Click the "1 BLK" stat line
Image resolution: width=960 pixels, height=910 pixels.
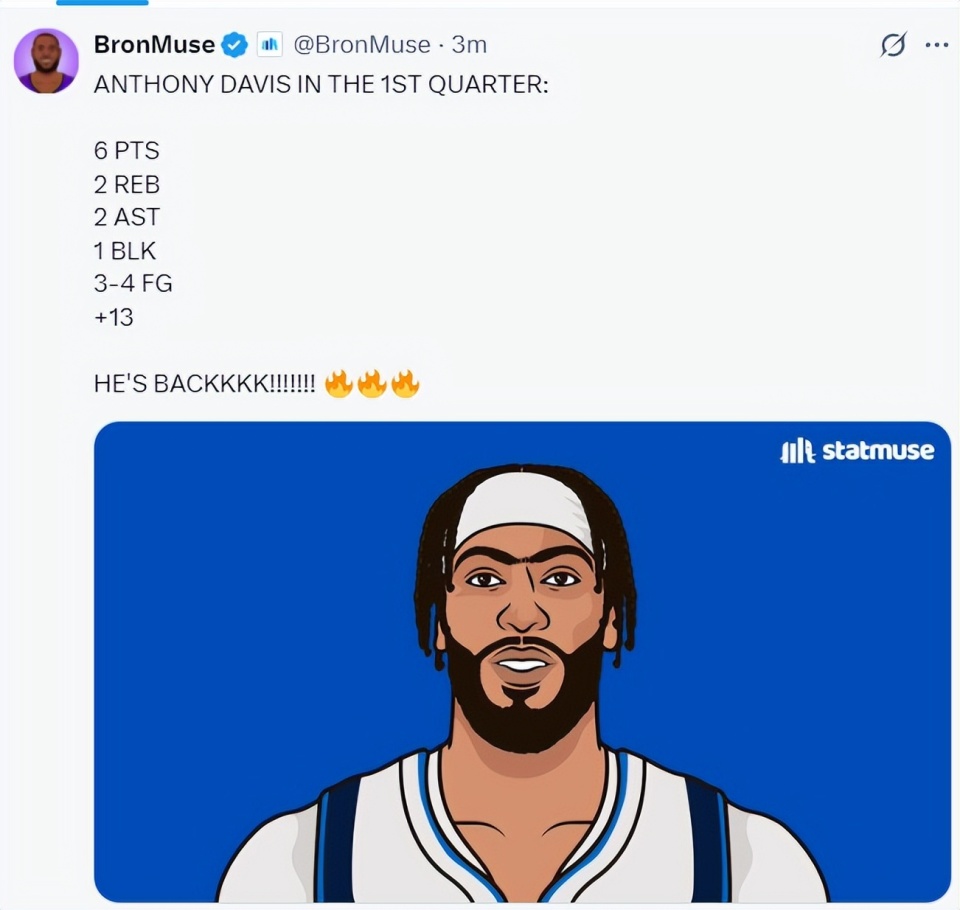125,250
